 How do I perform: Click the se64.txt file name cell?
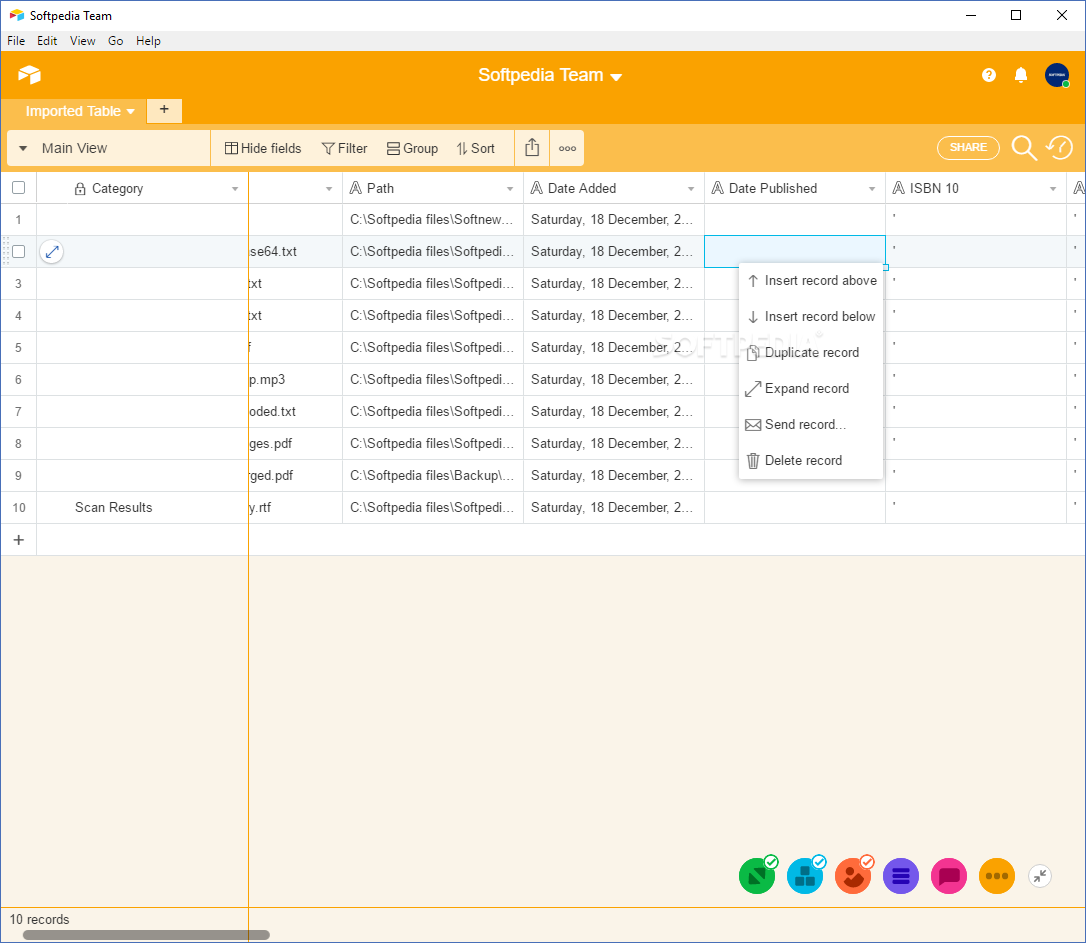(296, 251)
